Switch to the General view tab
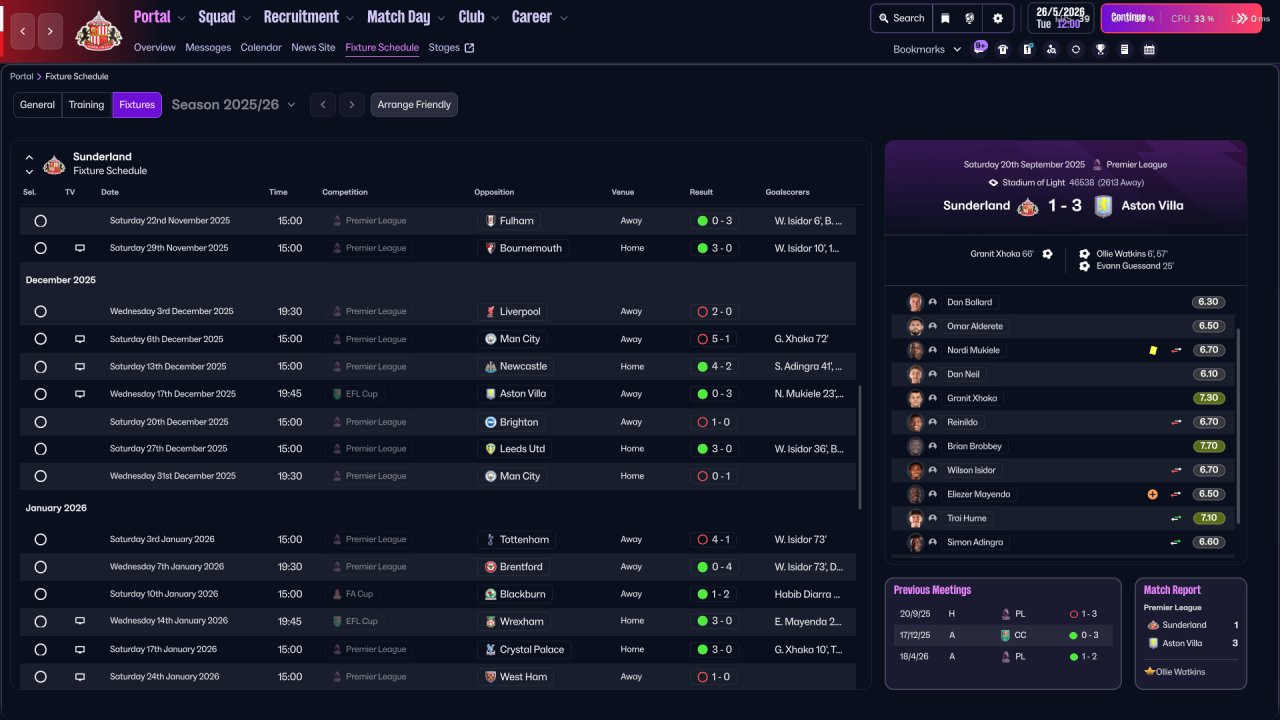Viewport: 1280px width, 720px height. (x=38, y=105)
